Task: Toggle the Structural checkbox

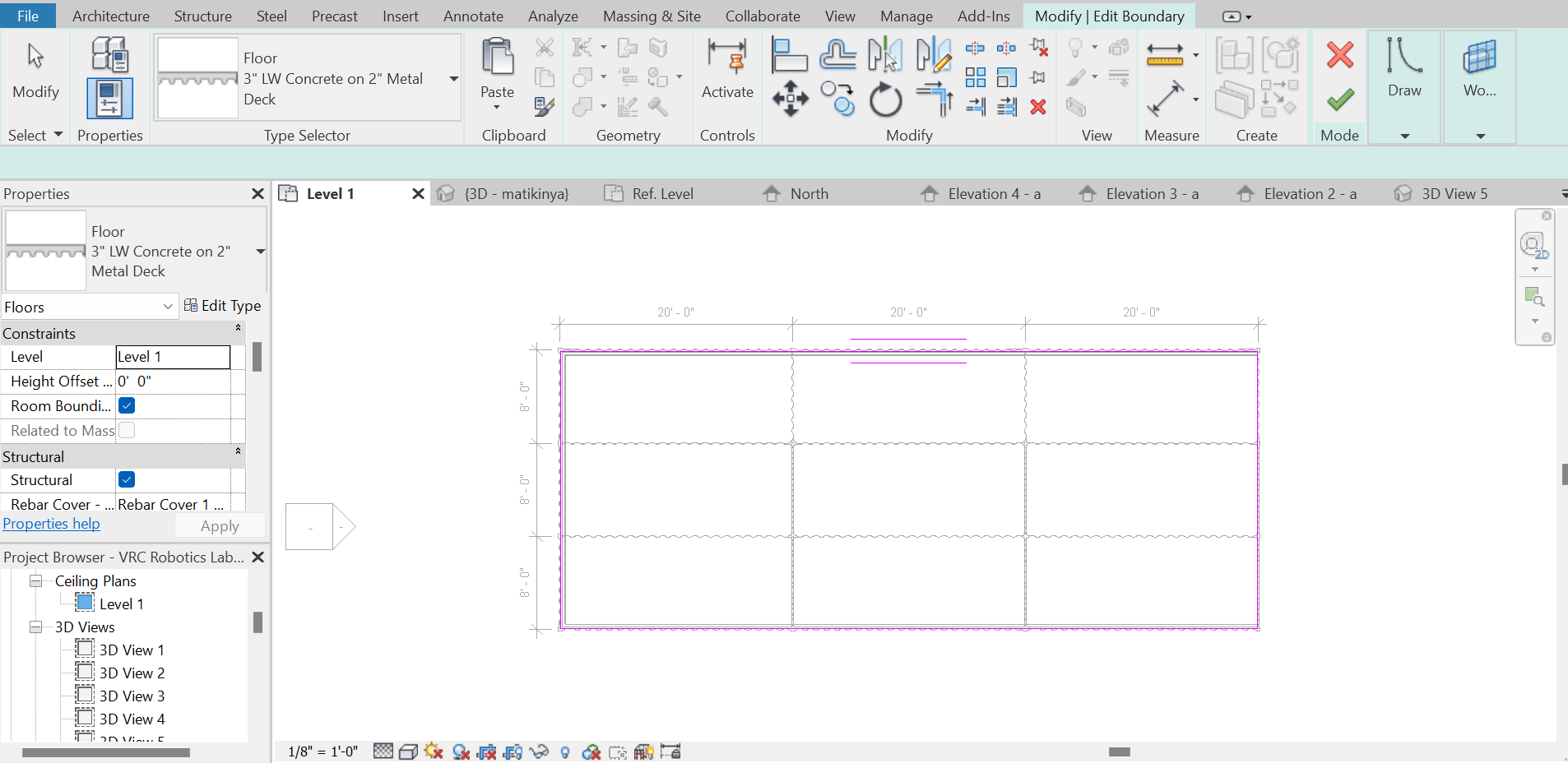Action: point(127,479)
